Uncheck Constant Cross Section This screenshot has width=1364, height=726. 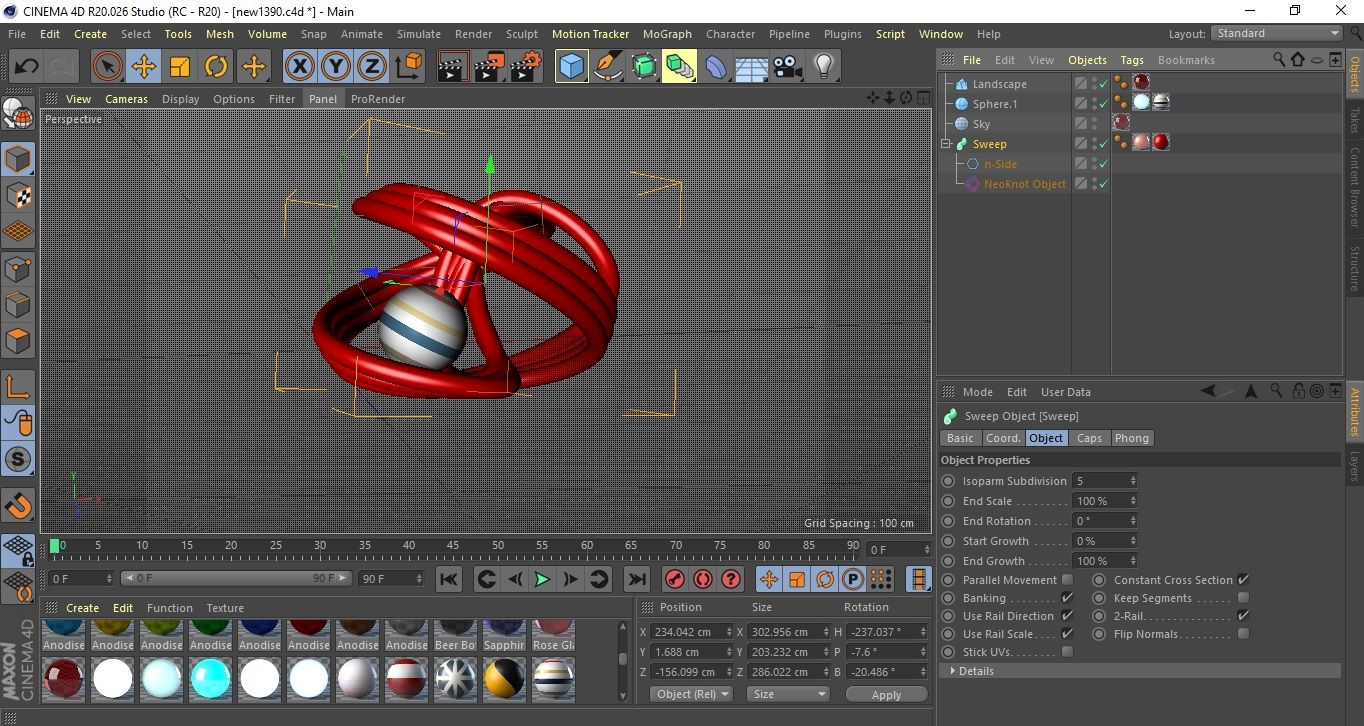pos(1243,580)
